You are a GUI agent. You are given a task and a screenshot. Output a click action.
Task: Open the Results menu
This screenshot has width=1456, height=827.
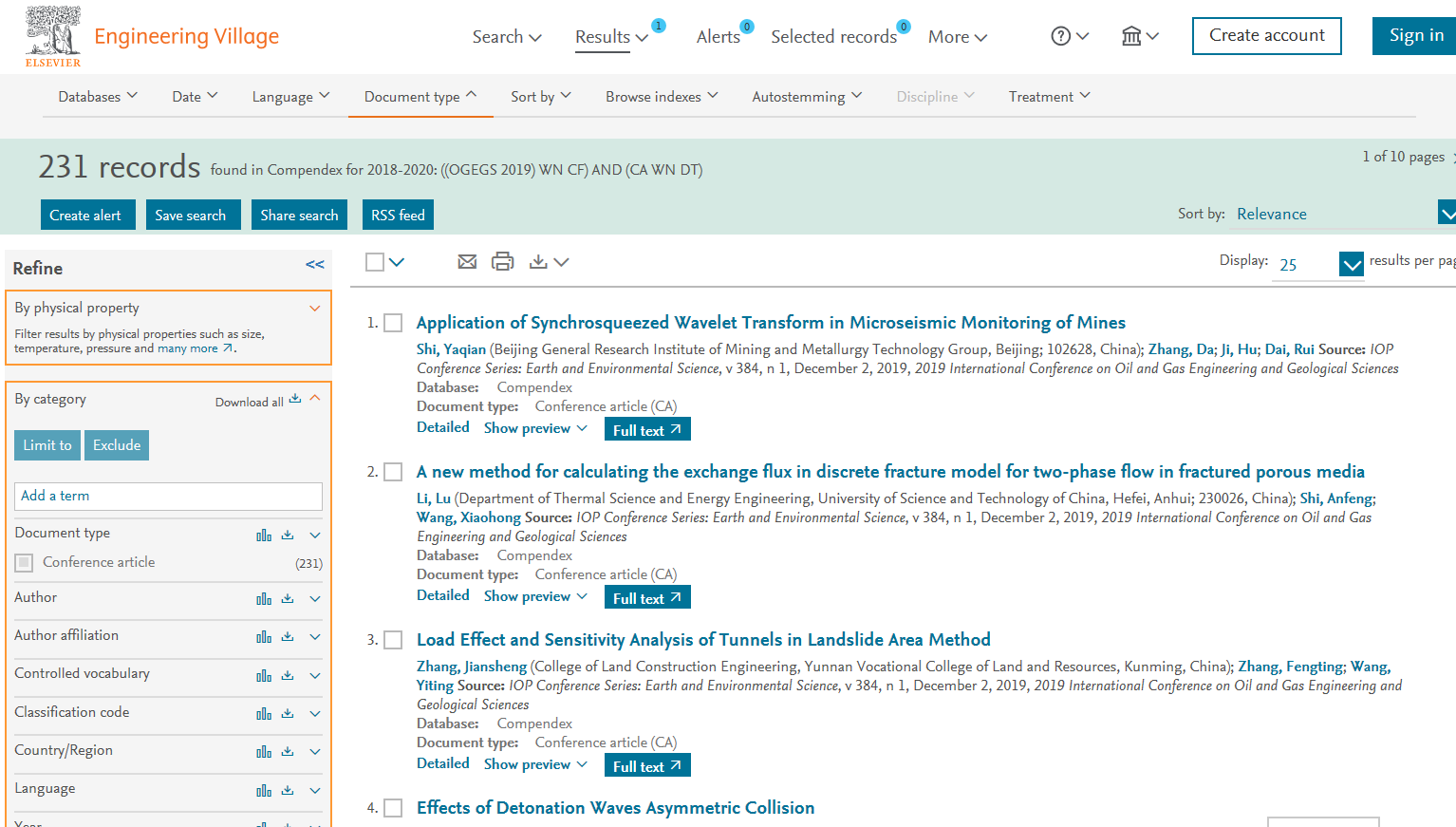[x=611, y=37]
